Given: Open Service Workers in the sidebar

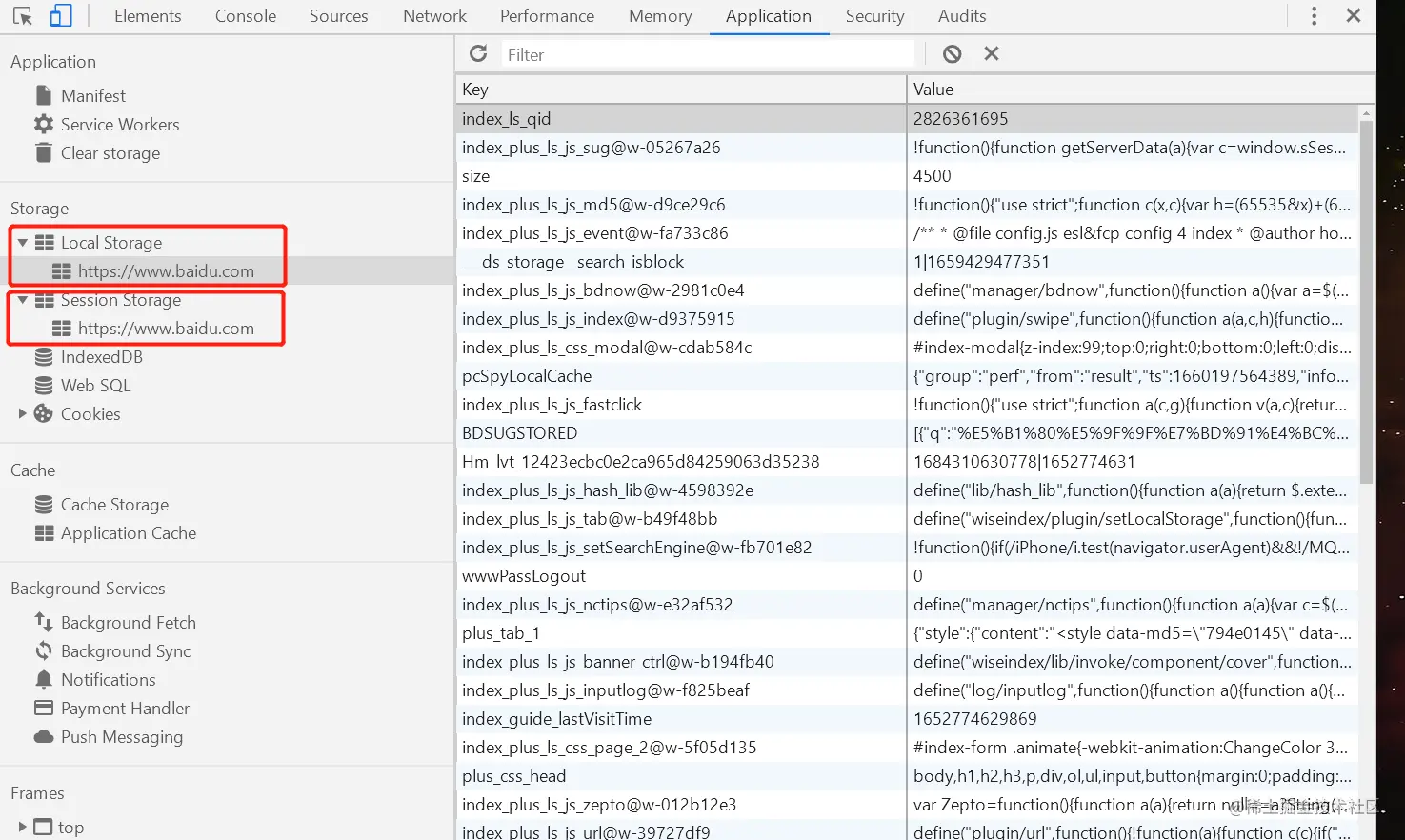Looking at the screenshot, I should [x=120, y=124].
